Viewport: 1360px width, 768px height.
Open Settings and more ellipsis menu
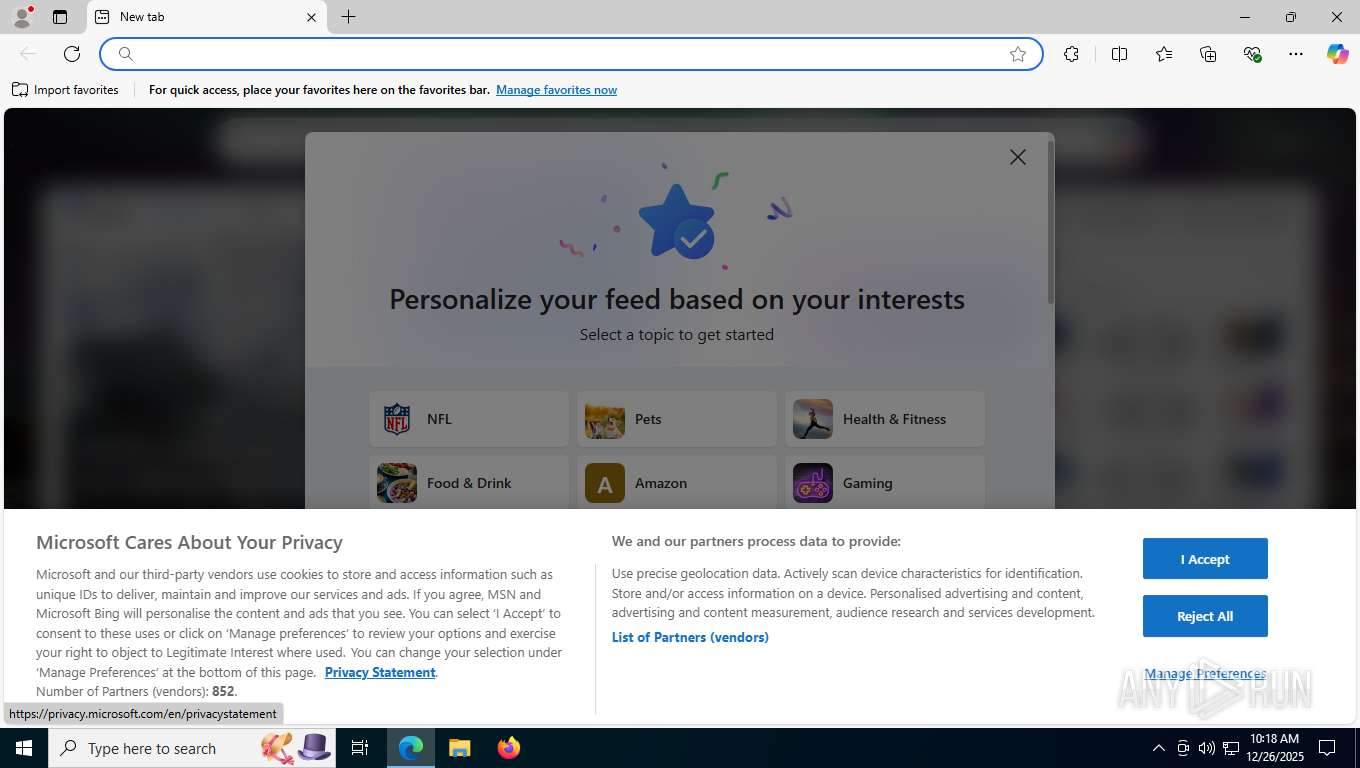coord(1296,54)
